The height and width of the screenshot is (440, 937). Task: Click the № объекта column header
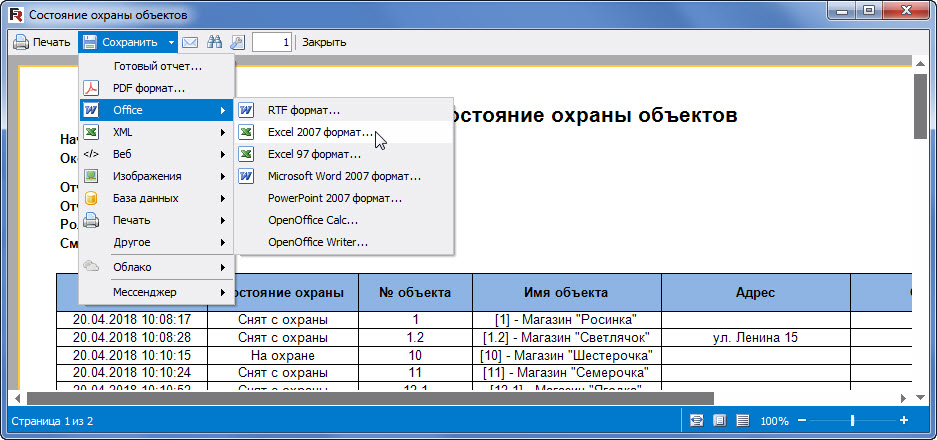[415, 292]
